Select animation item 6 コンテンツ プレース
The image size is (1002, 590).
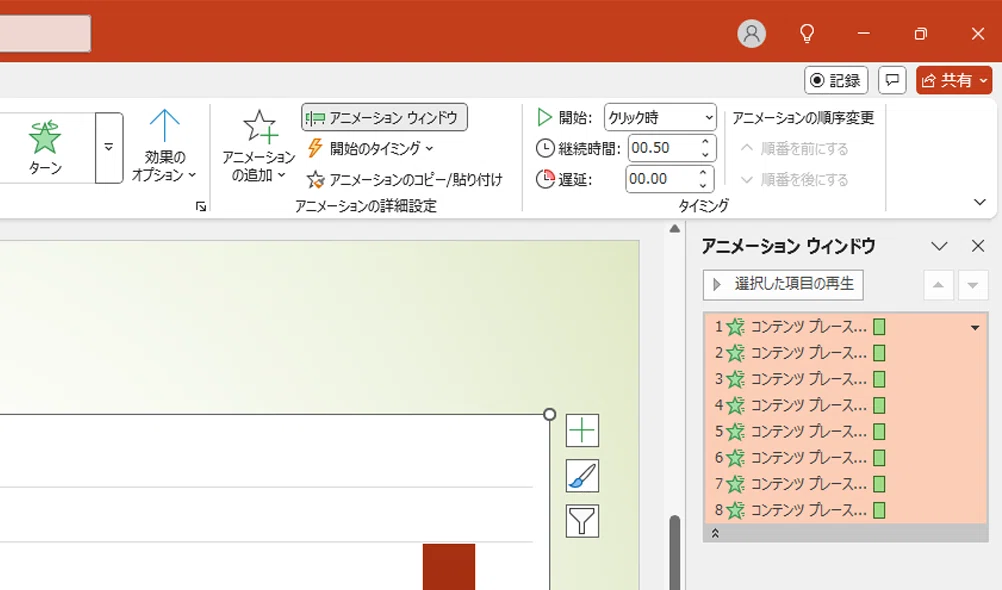(845, 458)
